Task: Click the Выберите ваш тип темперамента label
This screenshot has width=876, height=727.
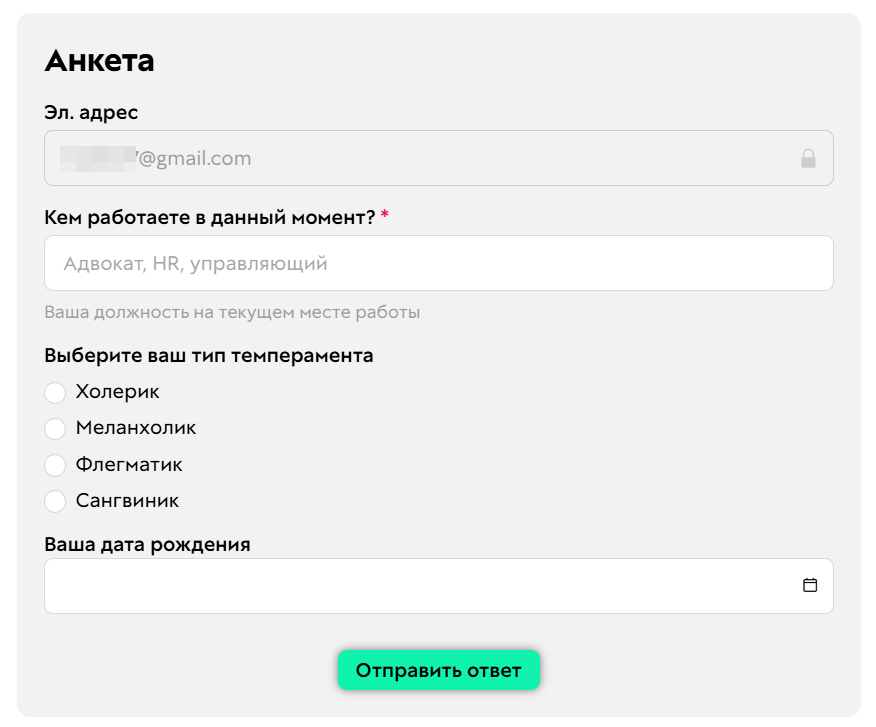Action: point(208,355)
